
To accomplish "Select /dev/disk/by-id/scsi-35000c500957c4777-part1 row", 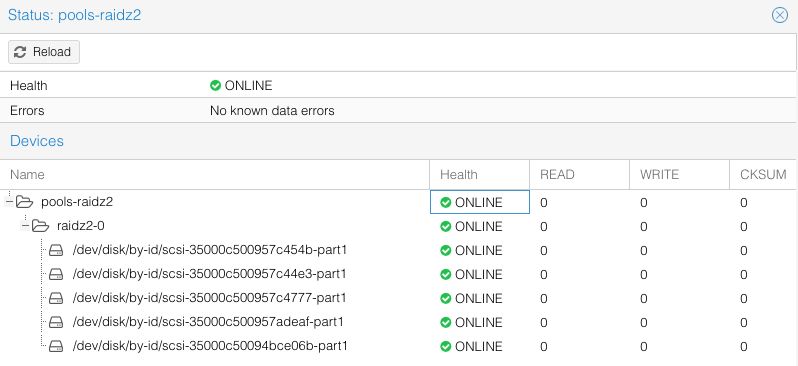I will 399,298.
